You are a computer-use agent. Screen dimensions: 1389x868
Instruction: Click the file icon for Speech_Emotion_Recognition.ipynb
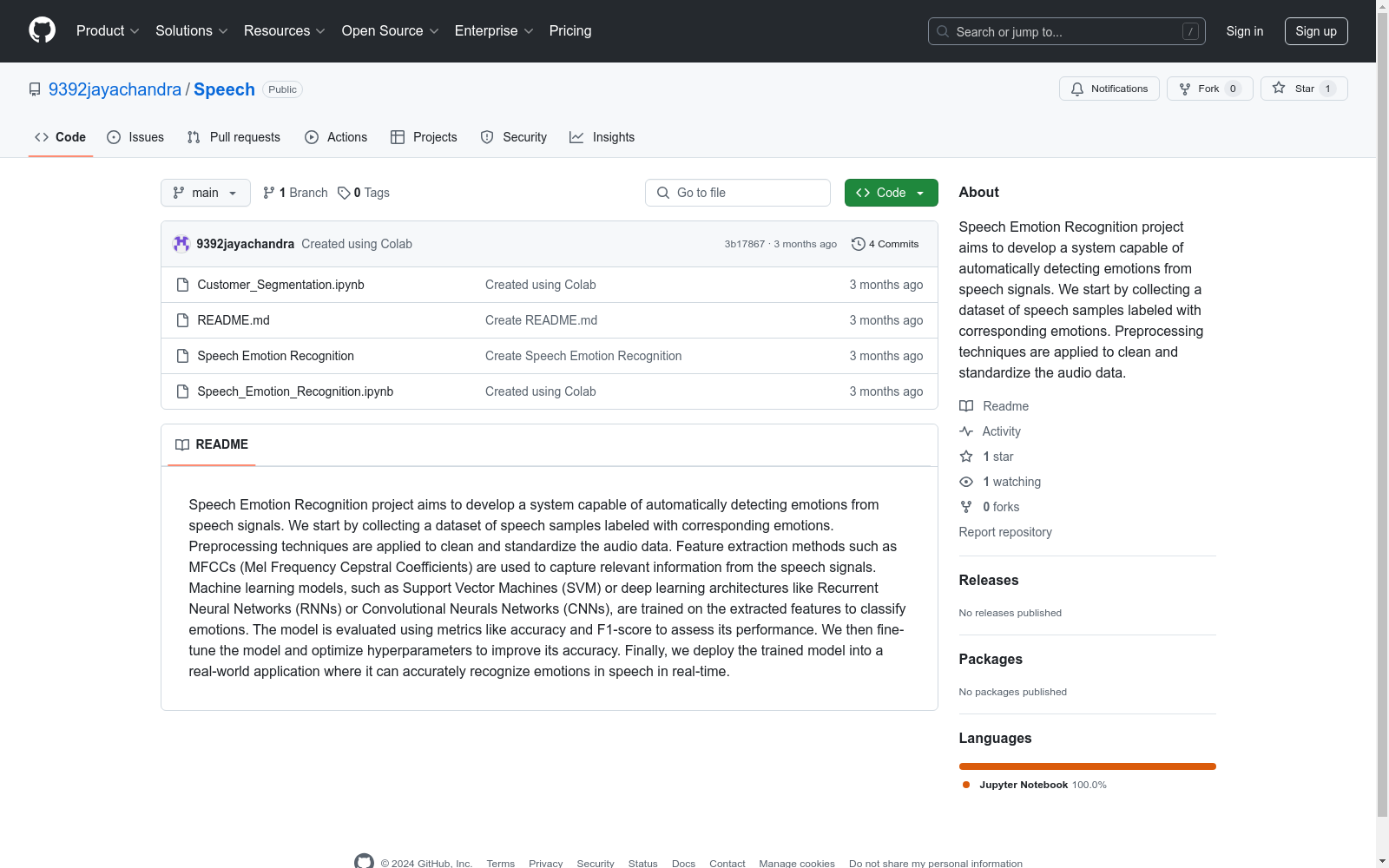(x=182, y=391)
